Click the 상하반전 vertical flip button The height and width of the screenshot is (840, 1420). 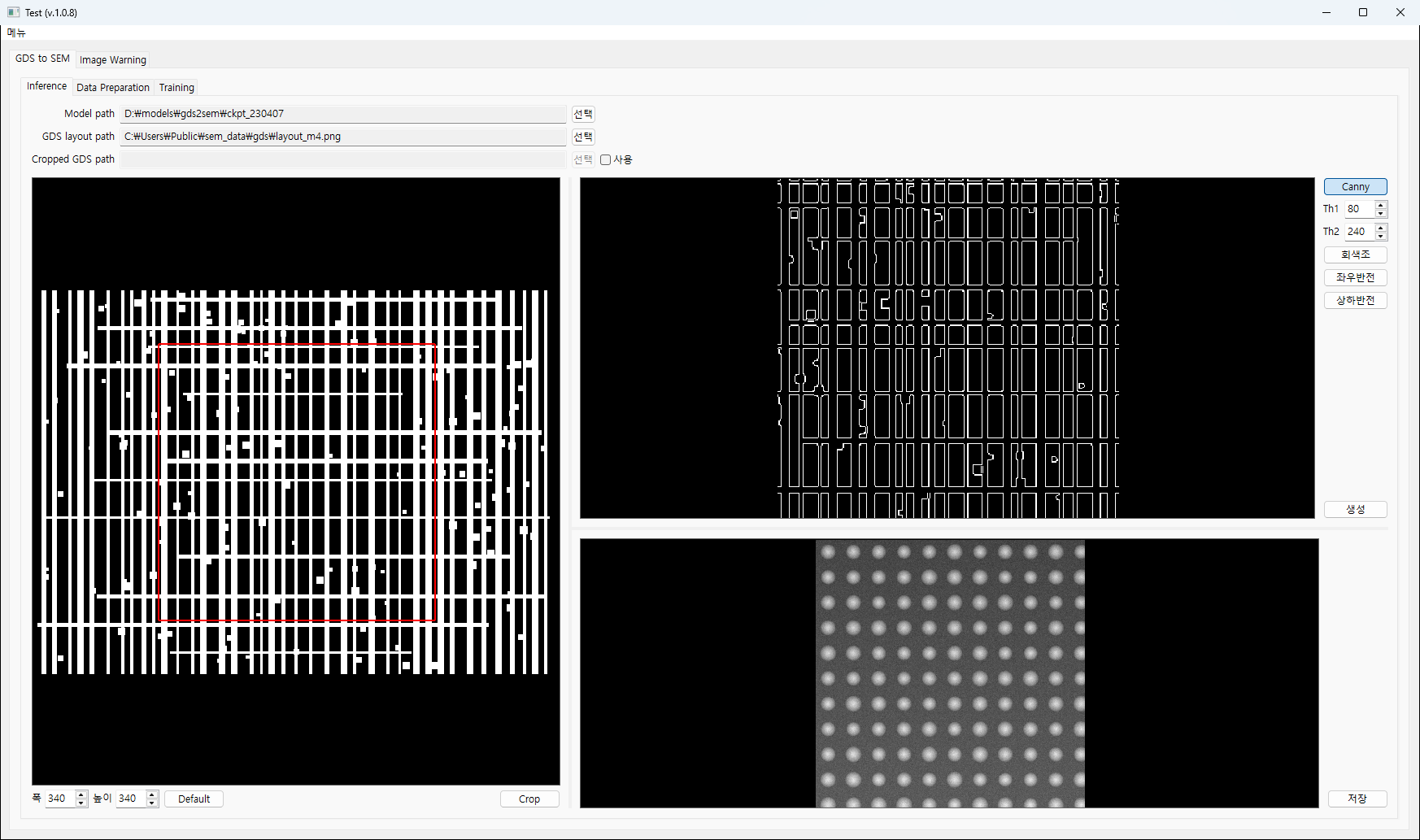[1355, 300]
